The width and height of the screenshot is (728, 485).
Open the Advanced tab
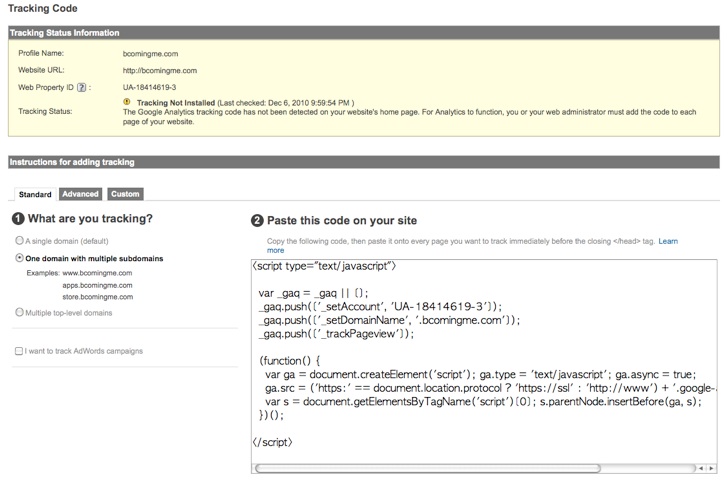pyautogui.click(x=80, y=194)
